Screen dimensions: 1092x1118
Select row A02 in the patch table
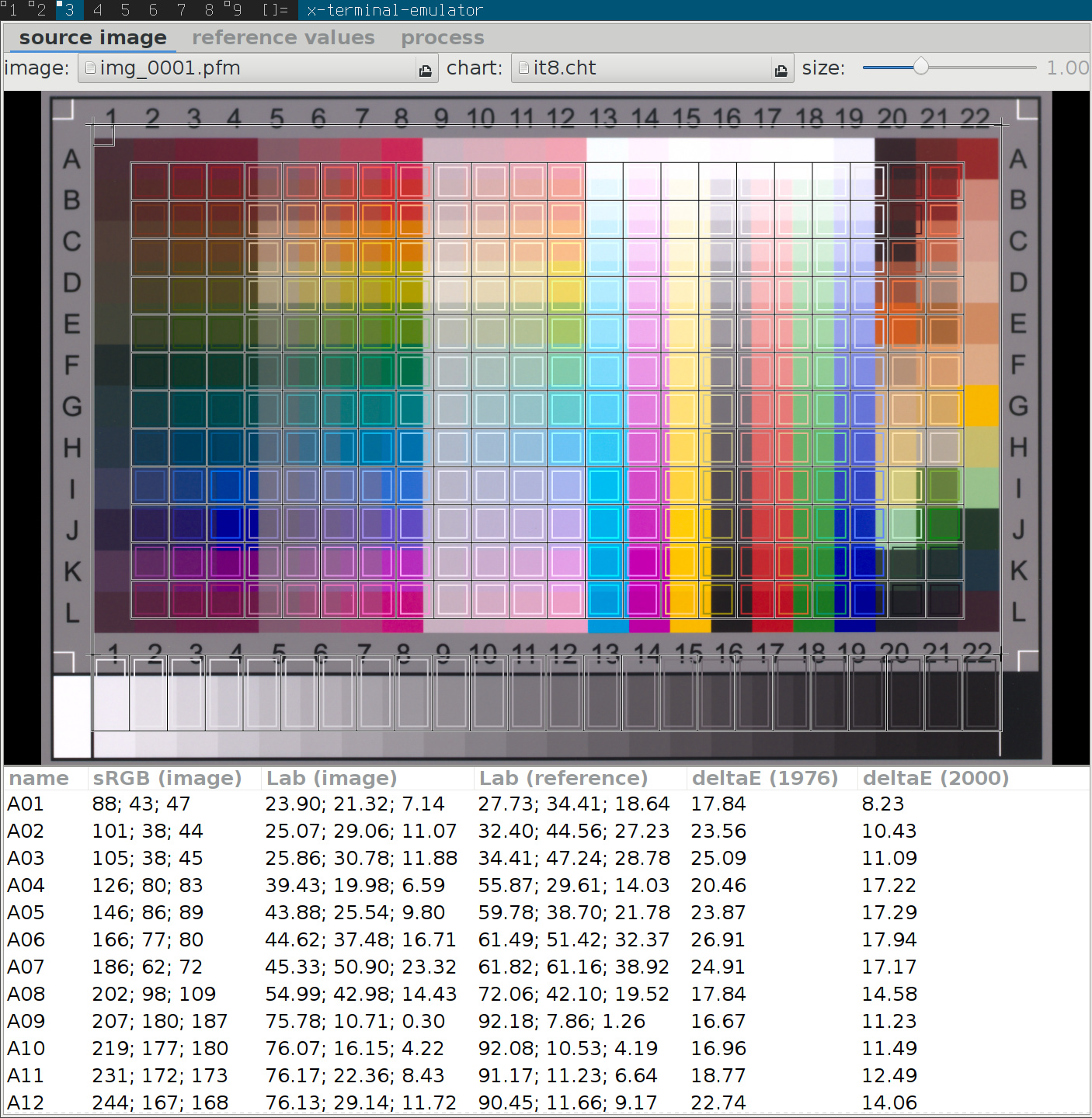pyautogui.click(x=546, y=832)
